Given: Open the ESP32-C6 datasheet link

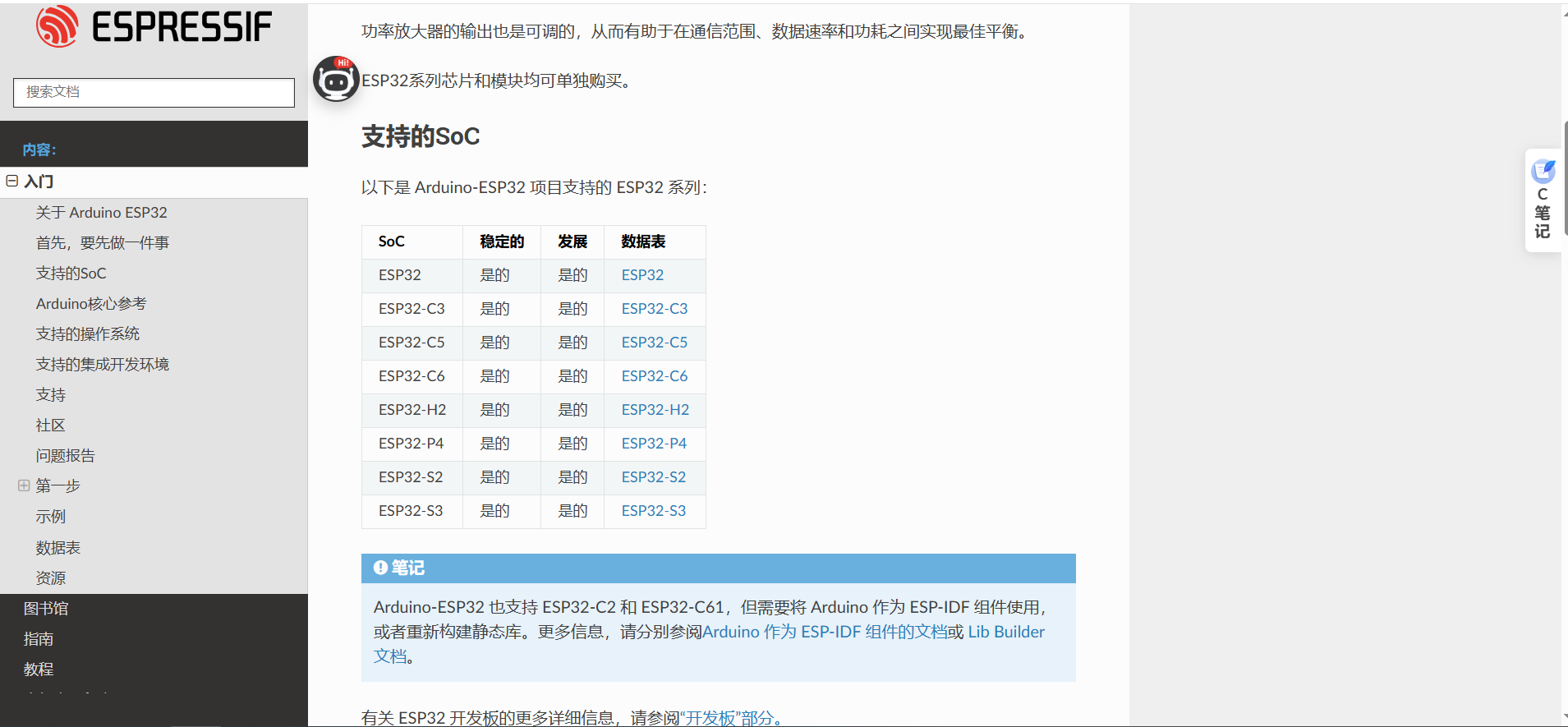Looking at the screenshot, I should pos(655,376).
